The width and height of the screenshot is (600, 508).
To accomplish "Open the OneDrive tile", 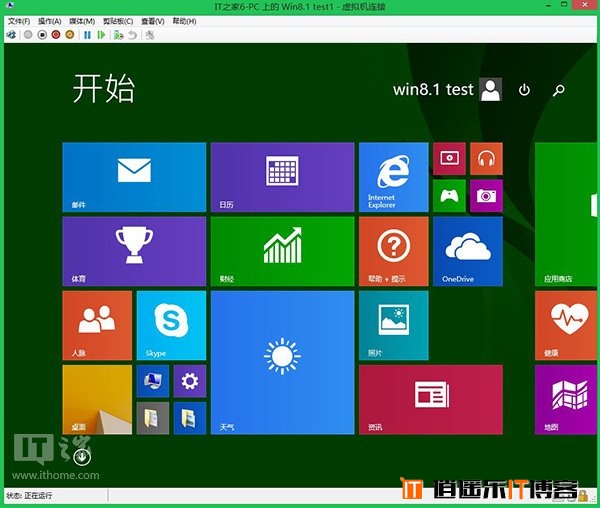I will [x=468, y=251].
